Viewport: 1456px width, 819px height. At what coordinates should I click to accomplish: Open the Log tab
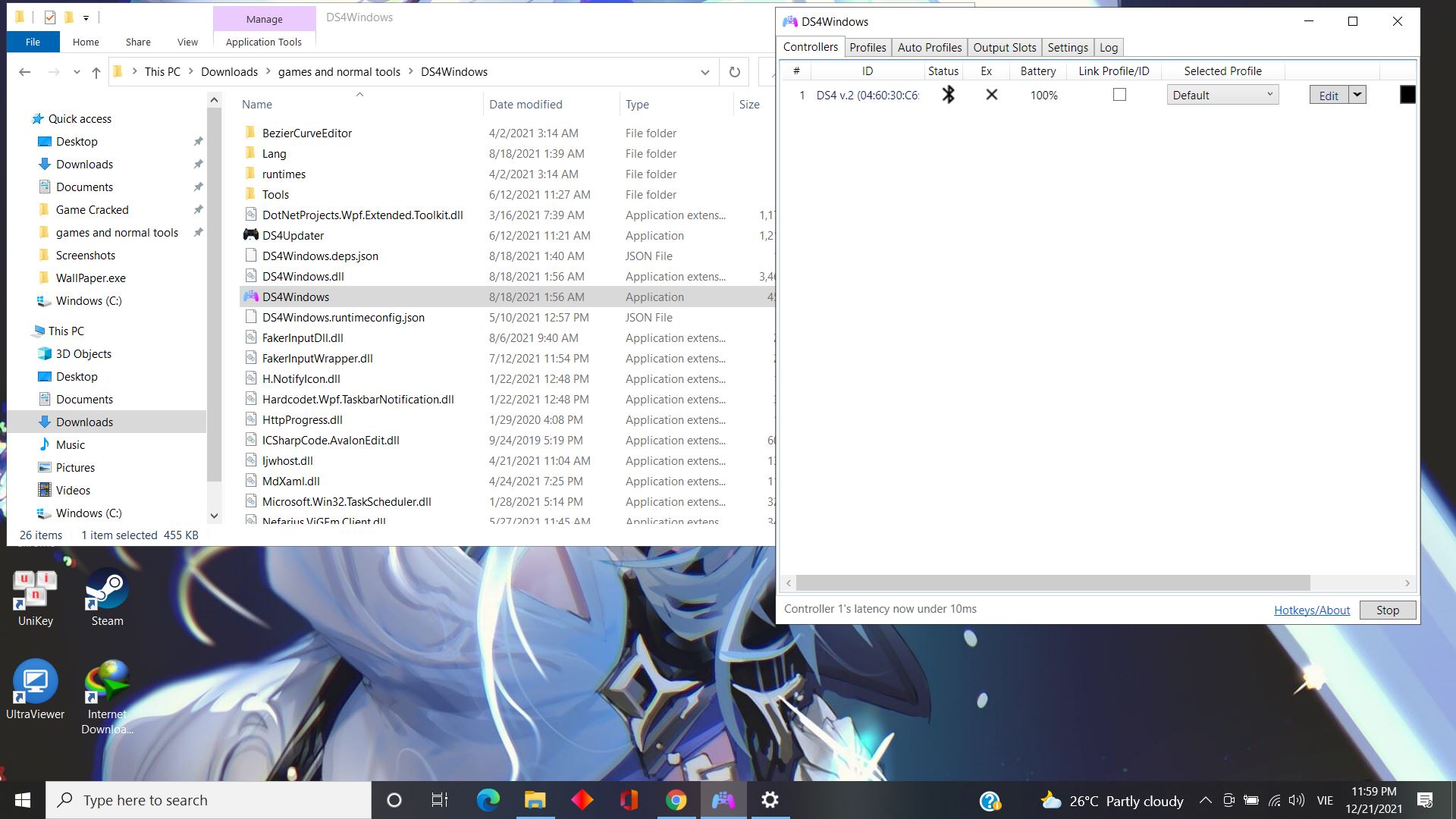[x=1108, y=47]
